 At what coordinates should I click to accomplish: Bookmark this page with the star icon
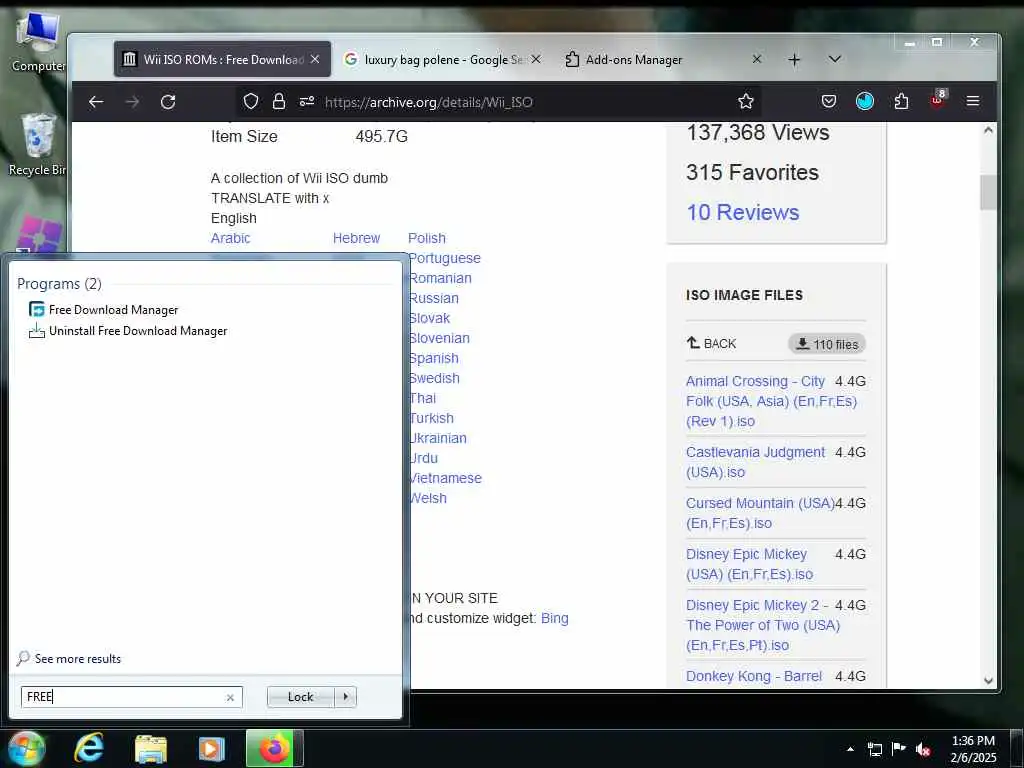[x=745, y=101]
